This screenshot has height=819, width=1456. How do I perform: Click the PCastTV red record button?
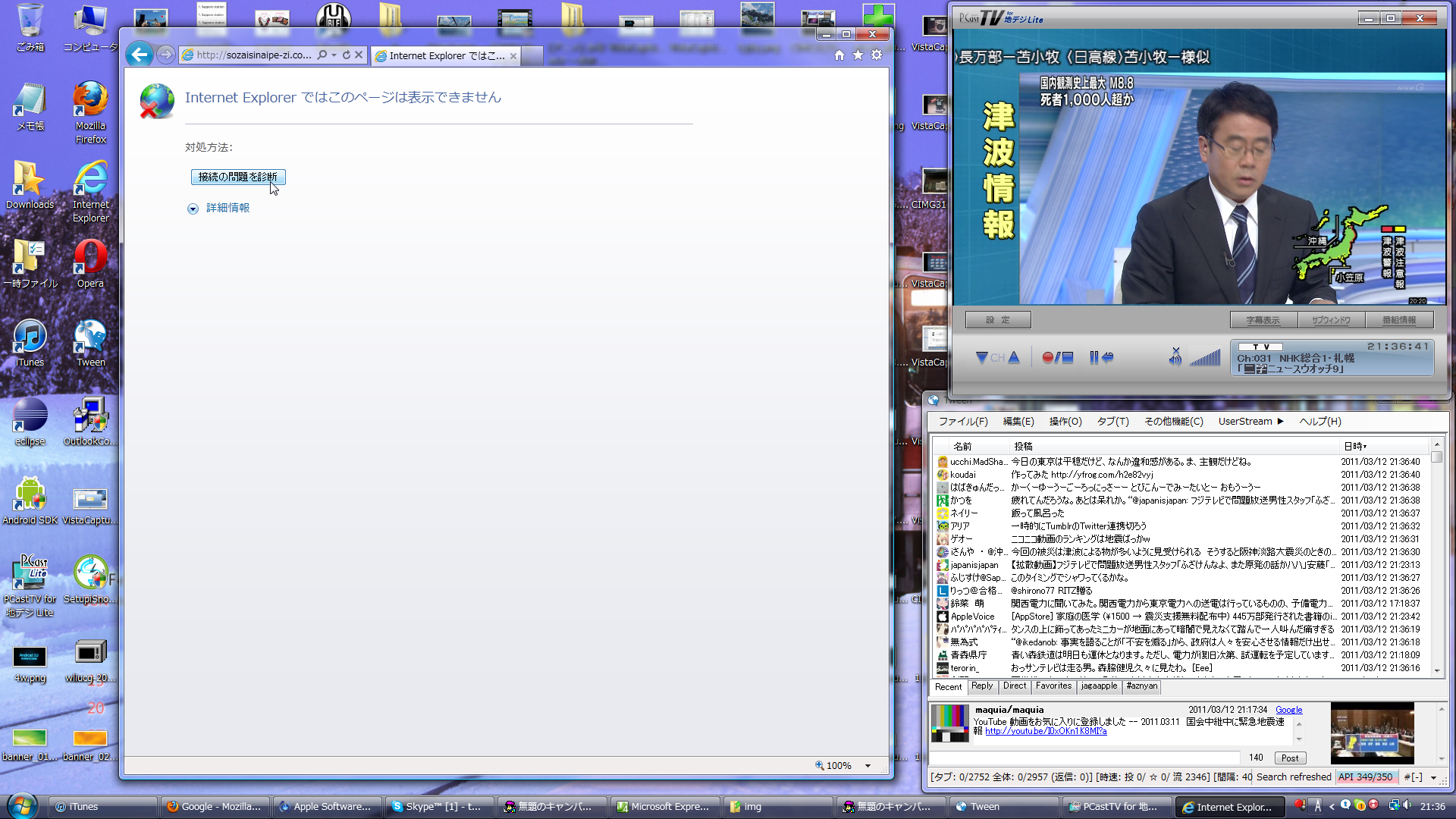click(x=1047, y=357)
